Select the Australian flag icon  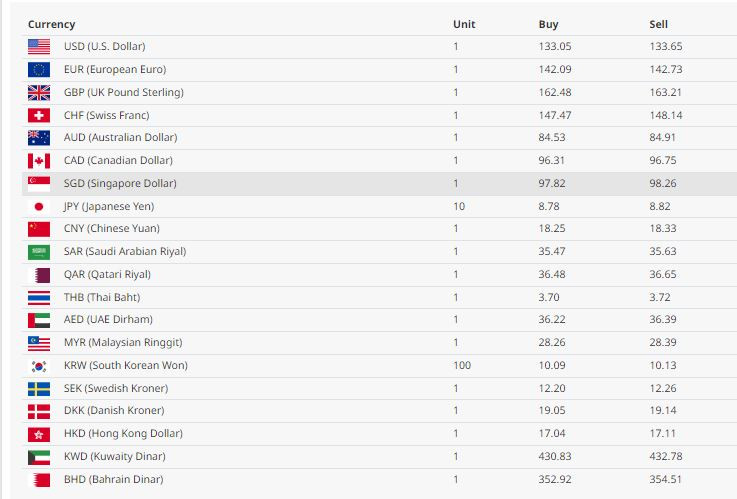pos(39,138)
